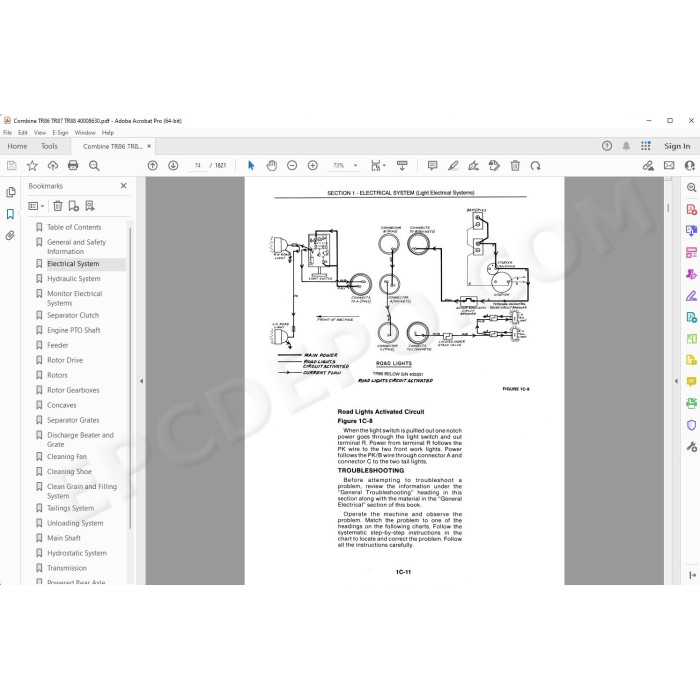Open the Cleaning Shoe bookmark
Viewport: 700px width, 700px height.
point(69,471)
